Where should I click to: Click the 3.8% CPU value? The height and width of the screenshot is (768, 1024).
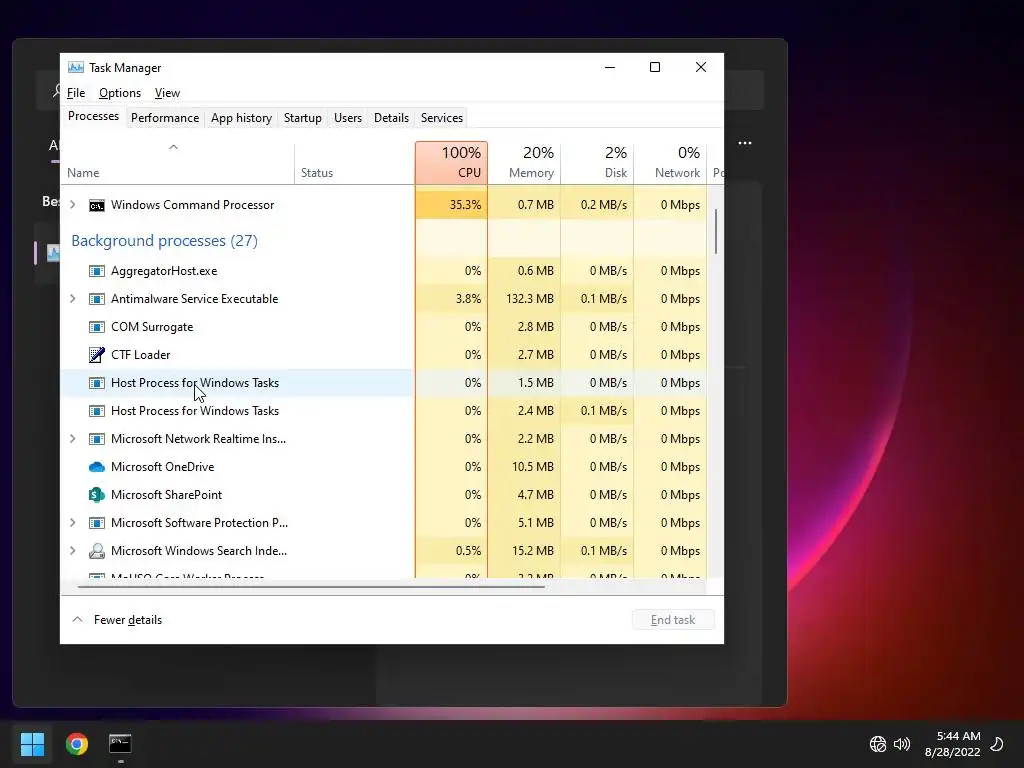click(468, 299)
